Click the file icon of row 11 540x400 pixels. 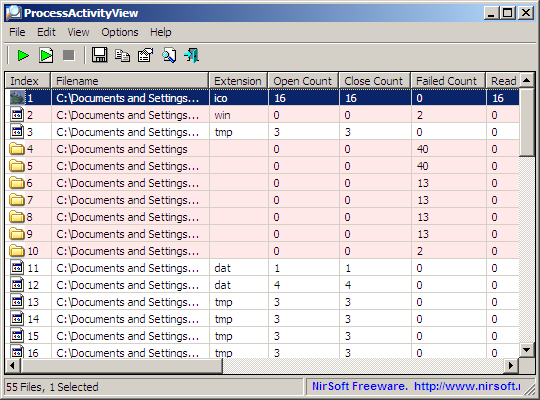[17, 268]
